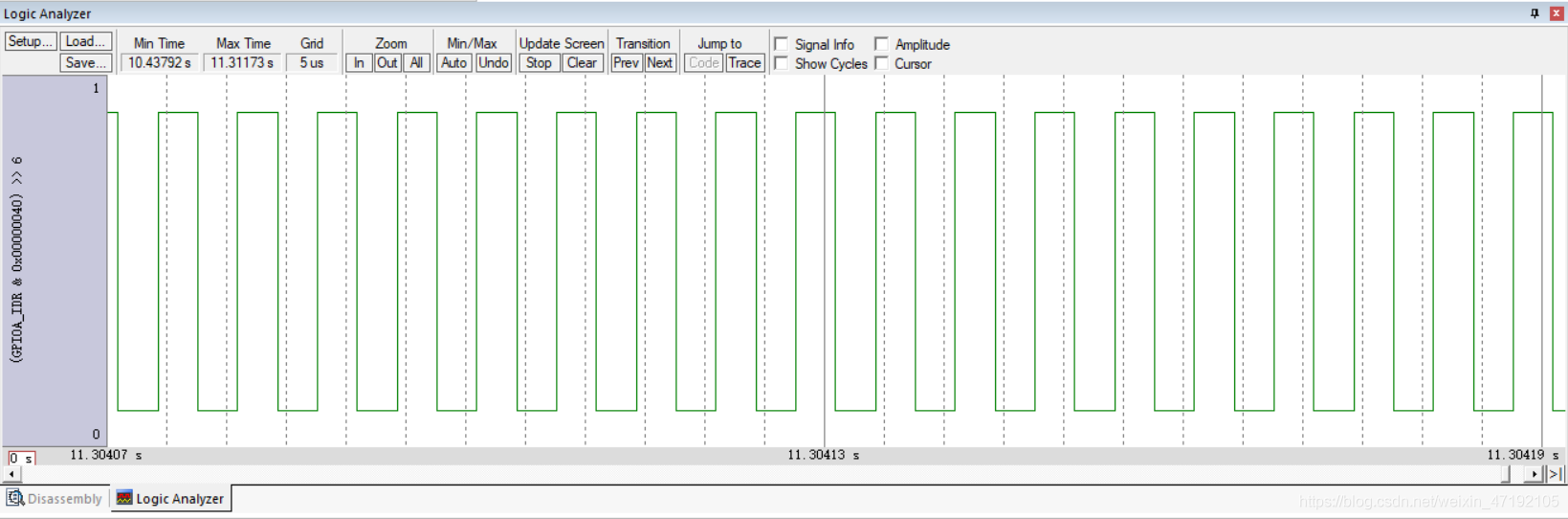
Task: Close the Logic Analyzer panel
Action: (1556, 12)
